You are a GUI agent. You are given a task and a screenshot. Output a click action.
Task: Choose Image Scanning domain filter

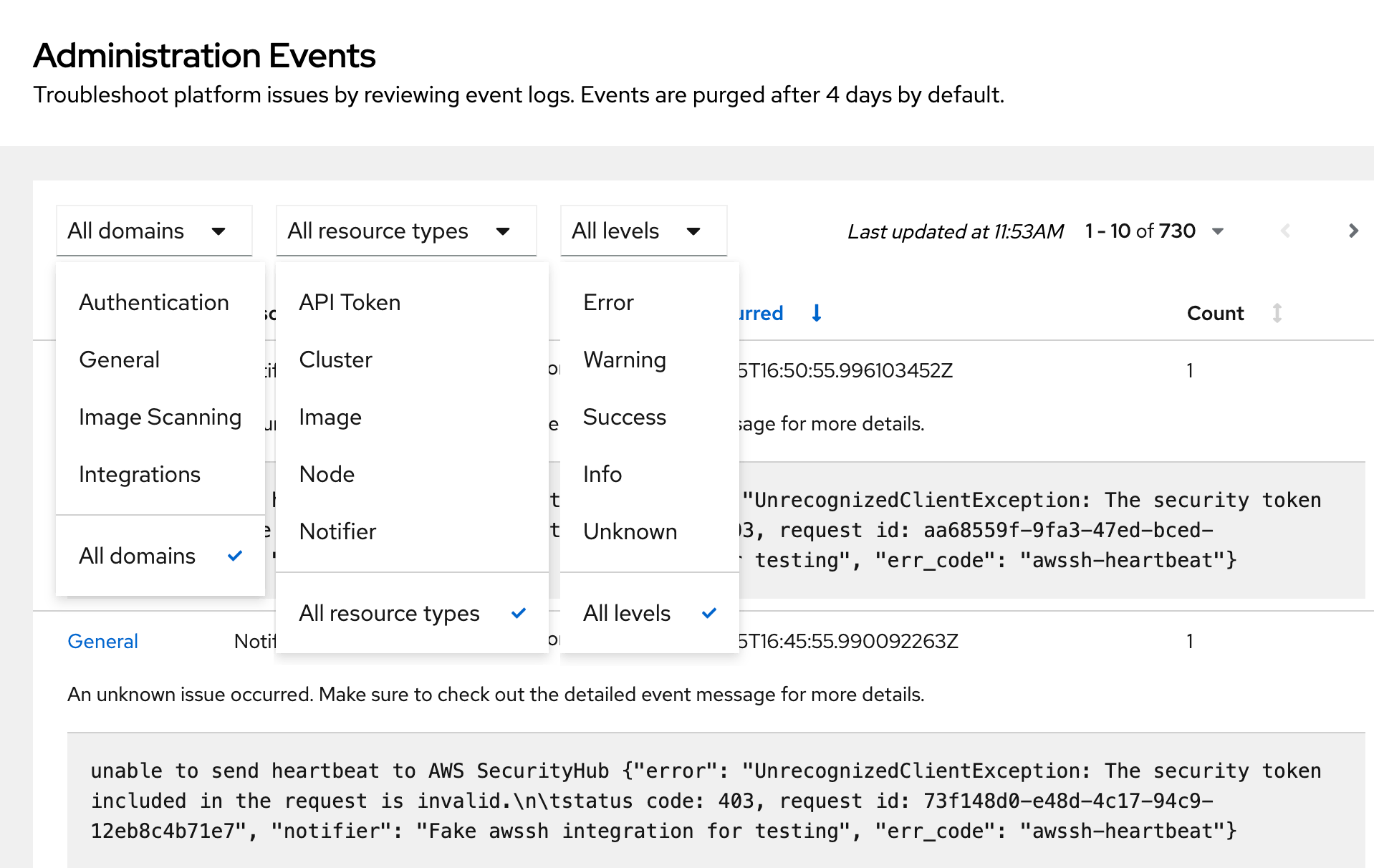(160, 417)
